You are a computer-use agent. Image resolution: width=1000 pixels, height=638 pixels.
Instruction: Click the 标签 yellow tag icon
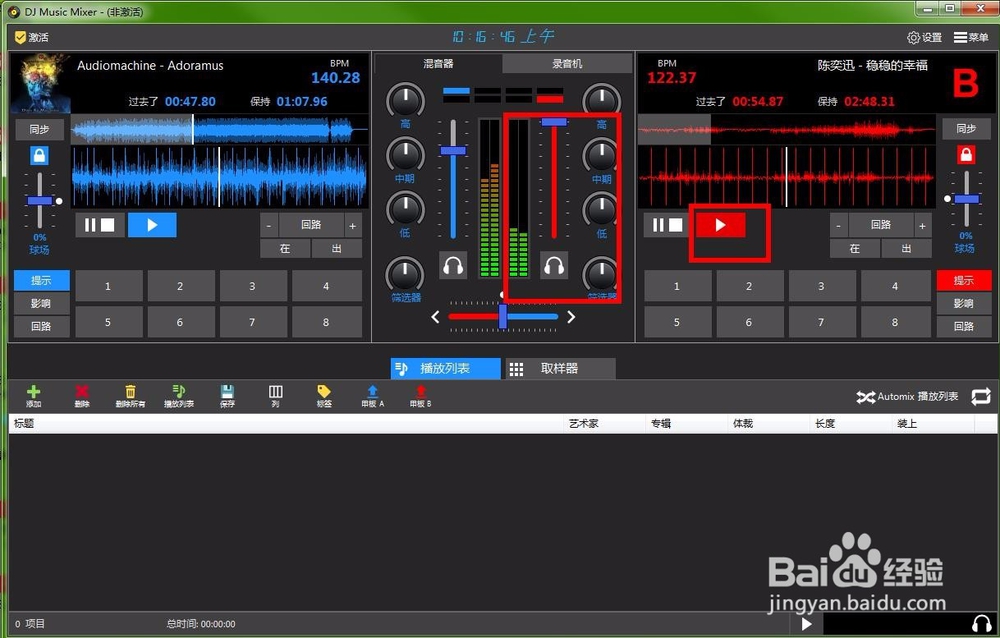(324, 396)
